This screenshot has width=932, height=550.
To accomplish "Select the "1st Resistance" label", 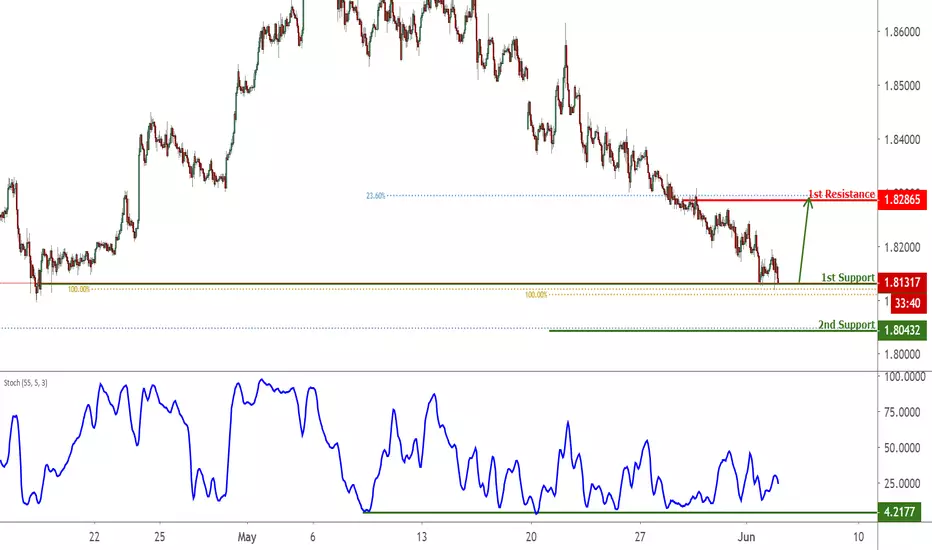I will point(841,194).
